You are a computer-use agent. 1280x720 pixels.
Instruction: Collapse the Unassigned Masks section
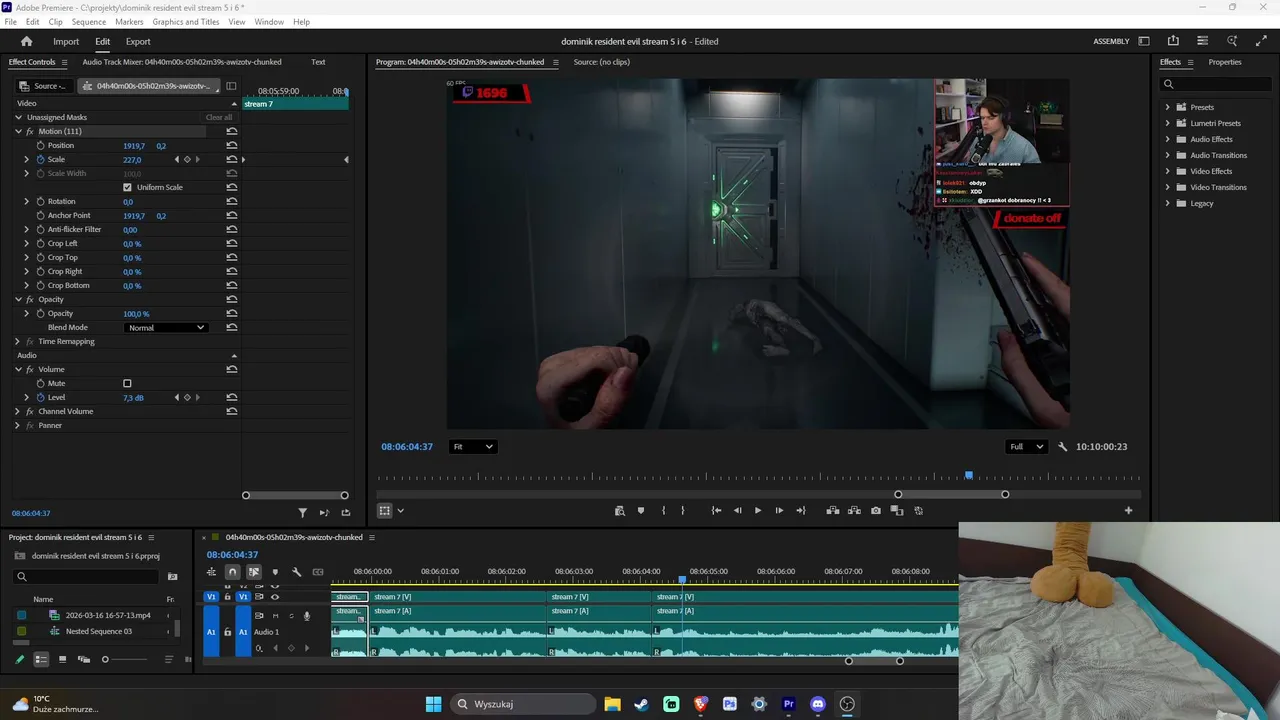point(18,117)
